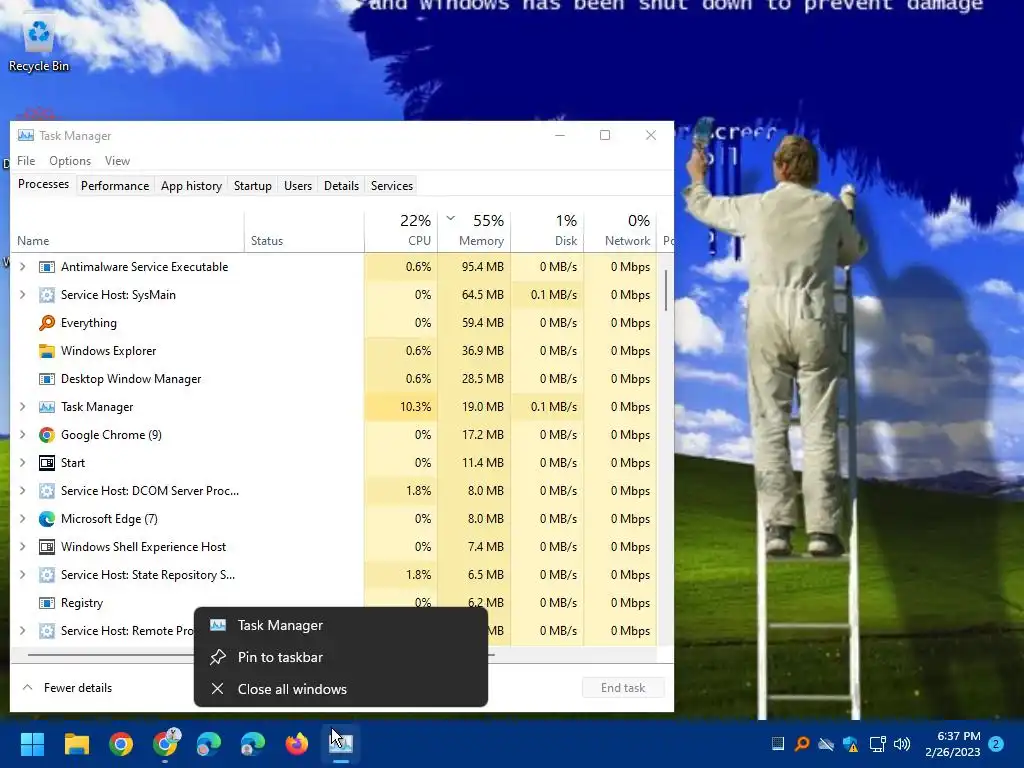The height and width of the screenshot is (768, 1024).
Task: Switch to the Performance tab
Action: 115,186
